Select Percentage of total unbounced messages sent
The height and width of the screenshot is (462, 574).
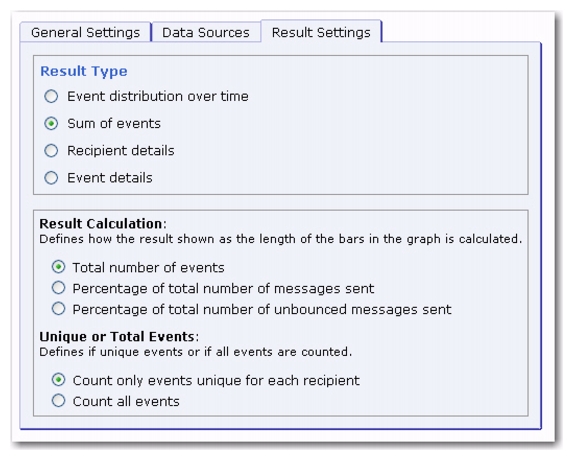tap(59, 309)
